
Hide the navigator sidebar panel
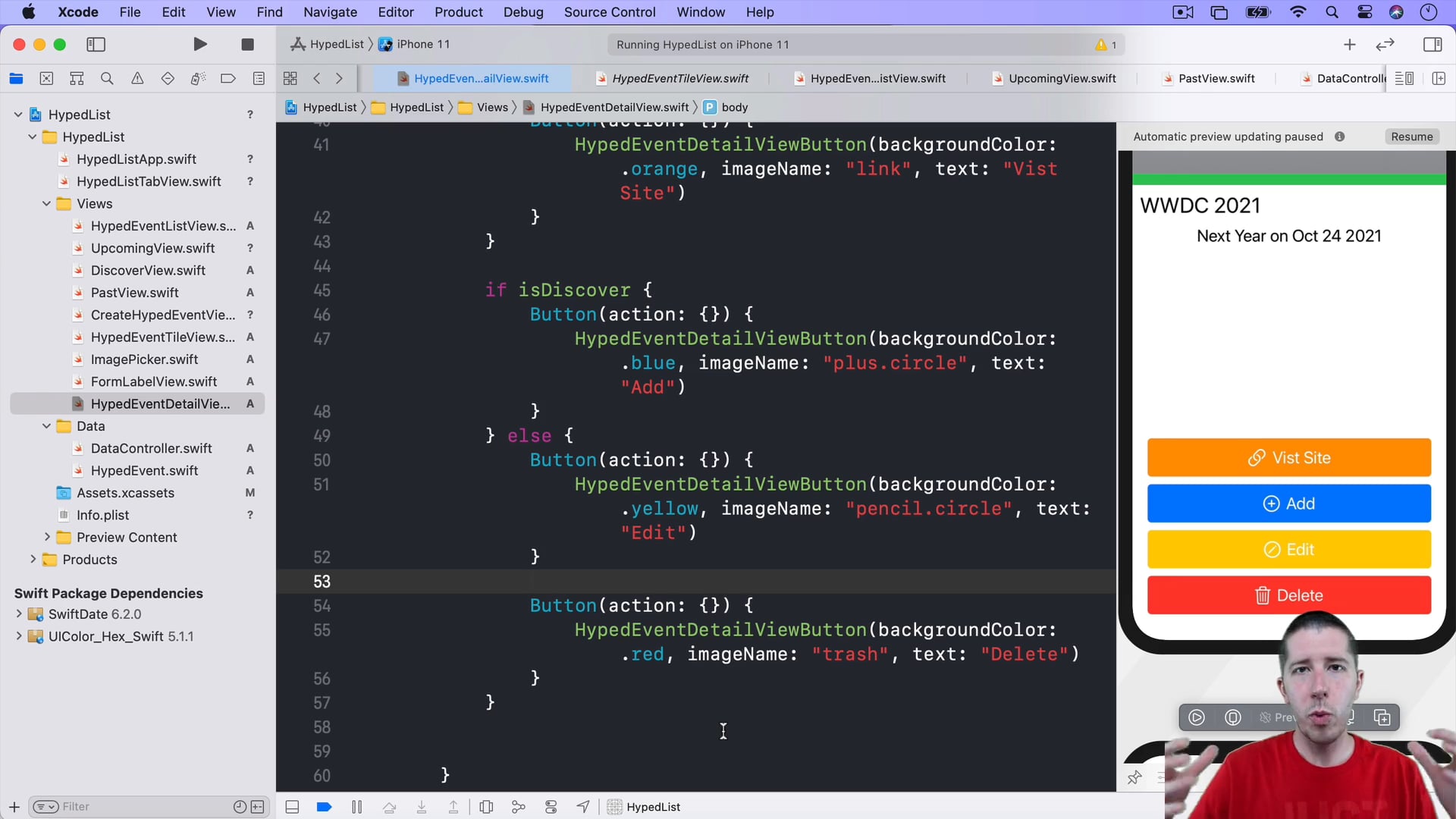96,45
